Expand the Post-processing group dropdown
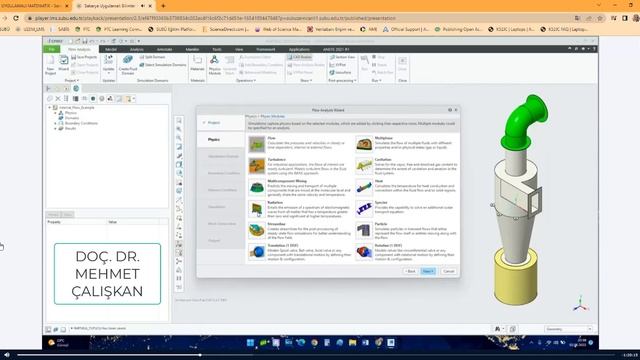 (x=342, y=81)
